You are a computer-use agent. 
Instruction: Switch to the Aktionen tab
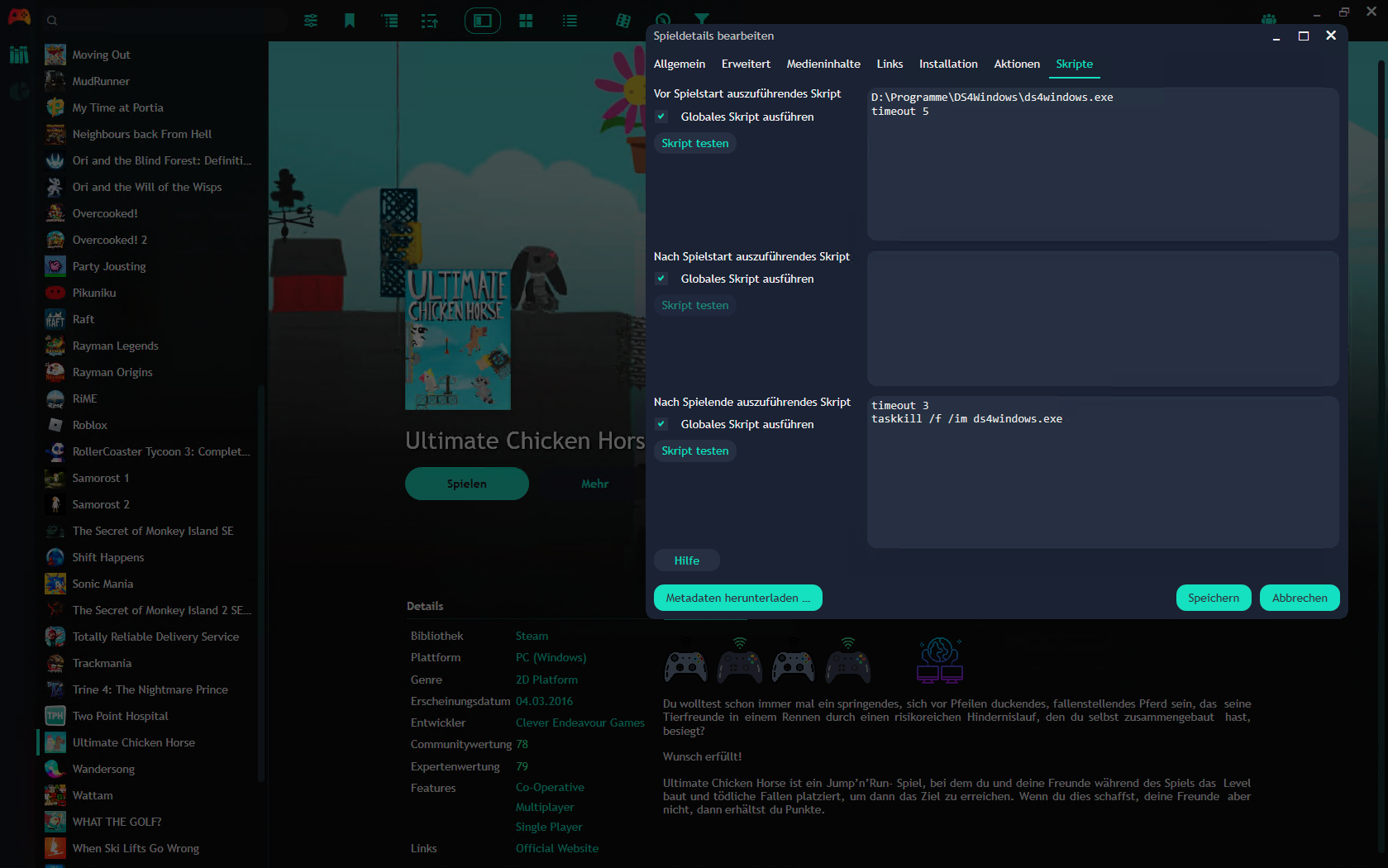[x=1017, y=64]
